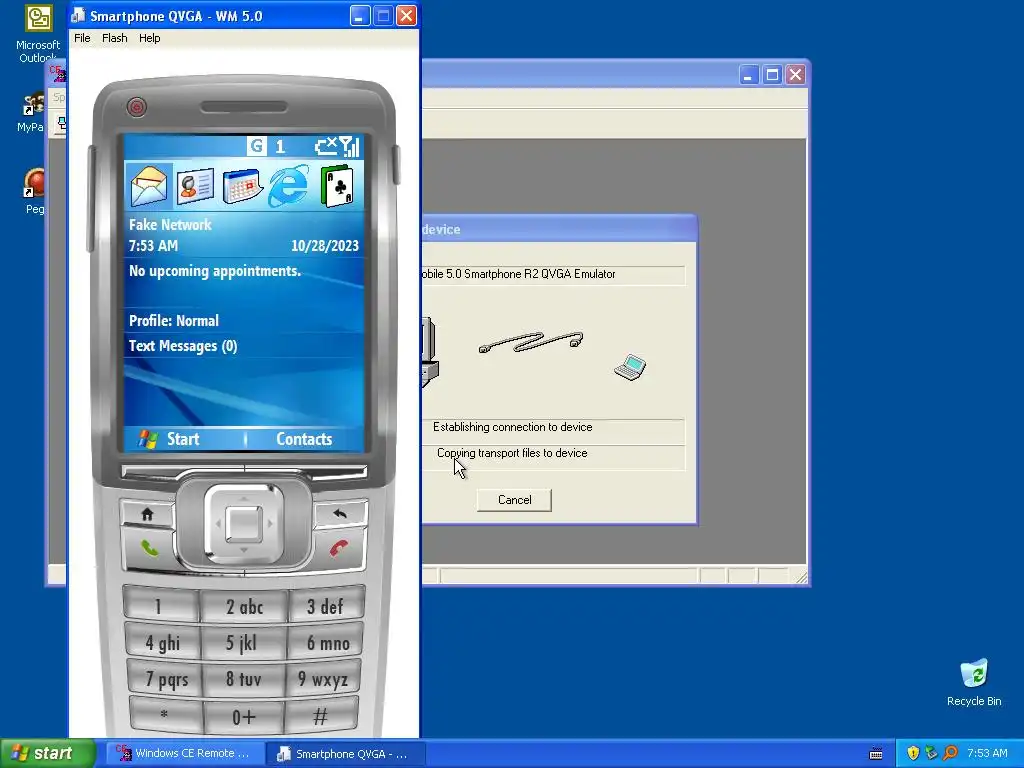Image resolution: width=1024 pixels, height=768 pixels.
Task: Click the 1 key on keypad
Action: click(x=159, y=606)
